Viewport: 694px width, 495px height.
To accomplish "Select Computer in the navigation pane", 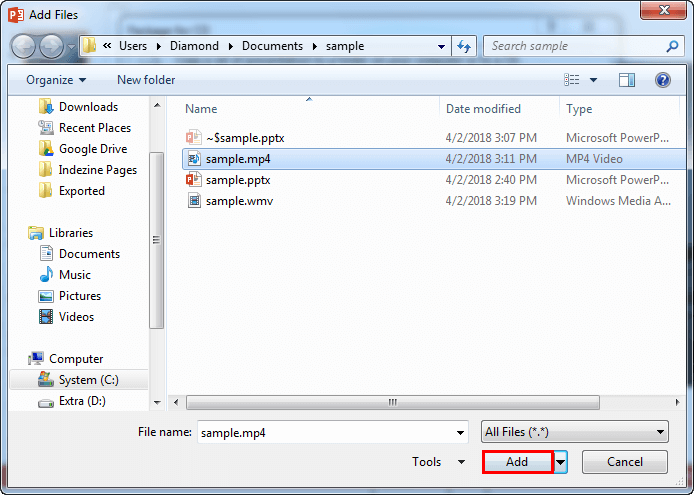I will click(76, 359).
